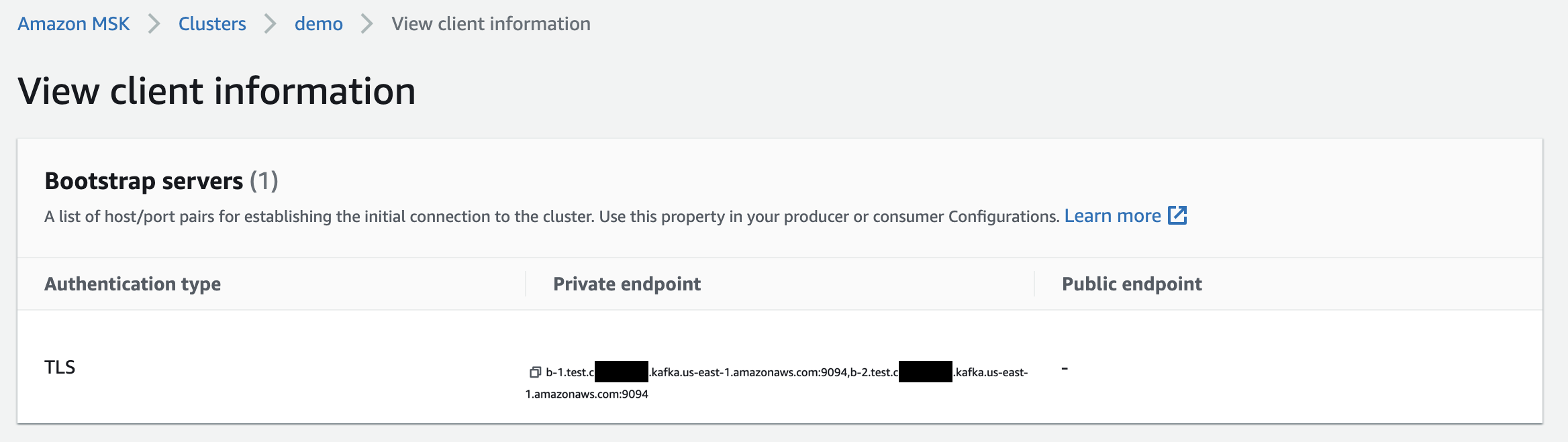The width and height of the screenshot is (1568, 442).
Task: Click the View client information page title
Action: pyautogui.click(x=215, y=91)
